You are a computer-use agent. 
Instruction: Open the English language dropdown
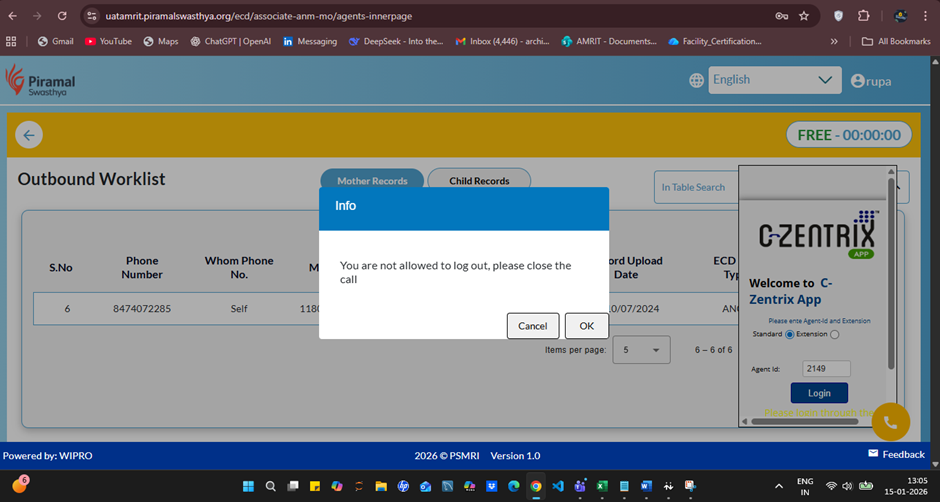[774, 80]
